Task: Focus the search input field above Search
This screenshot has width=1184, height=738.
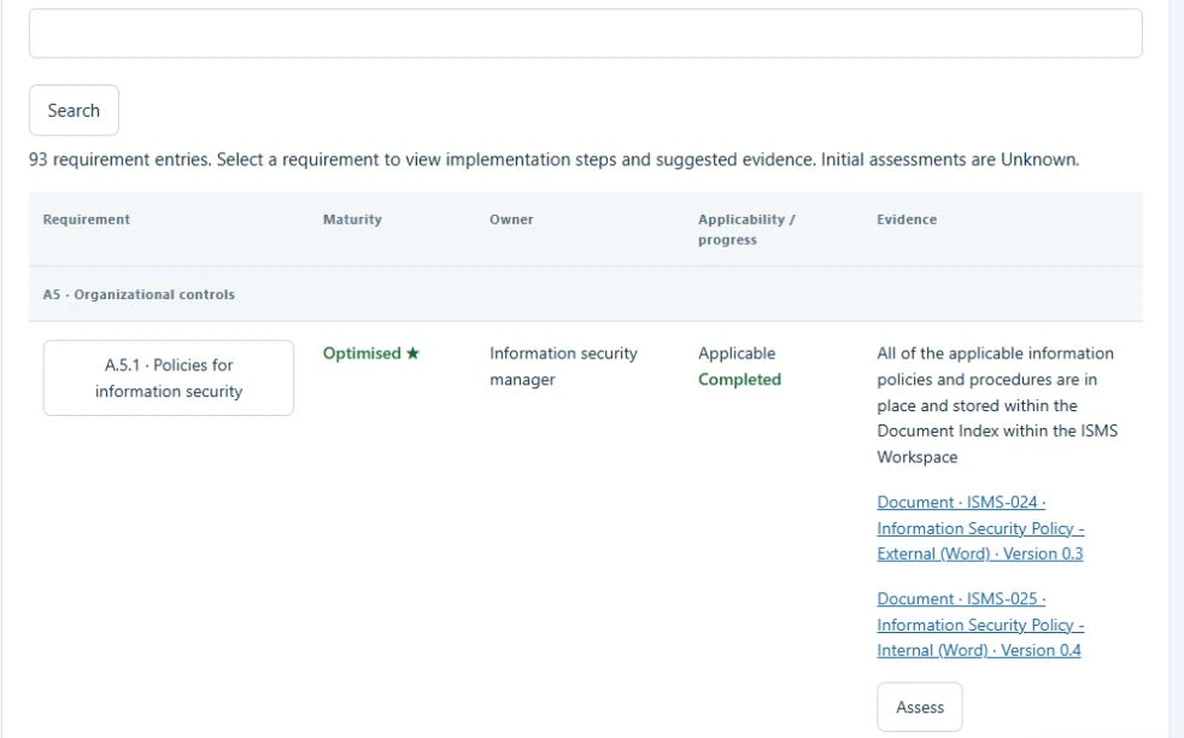Action: click(585, 33)
